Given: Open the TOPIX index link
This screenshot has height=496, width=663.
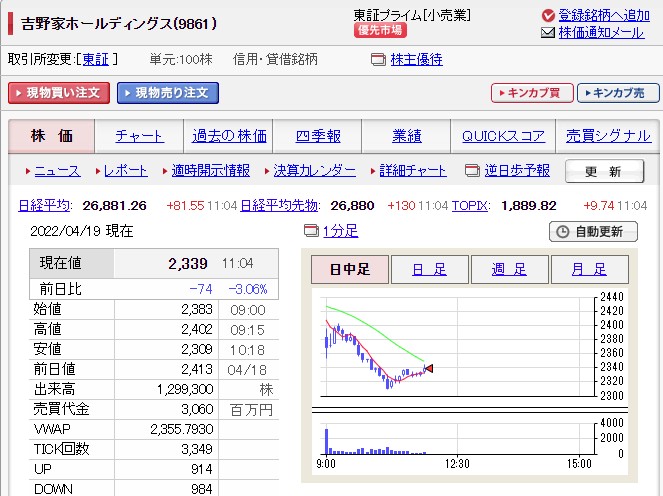Looking at the screenshot, I should coord(470,206).
